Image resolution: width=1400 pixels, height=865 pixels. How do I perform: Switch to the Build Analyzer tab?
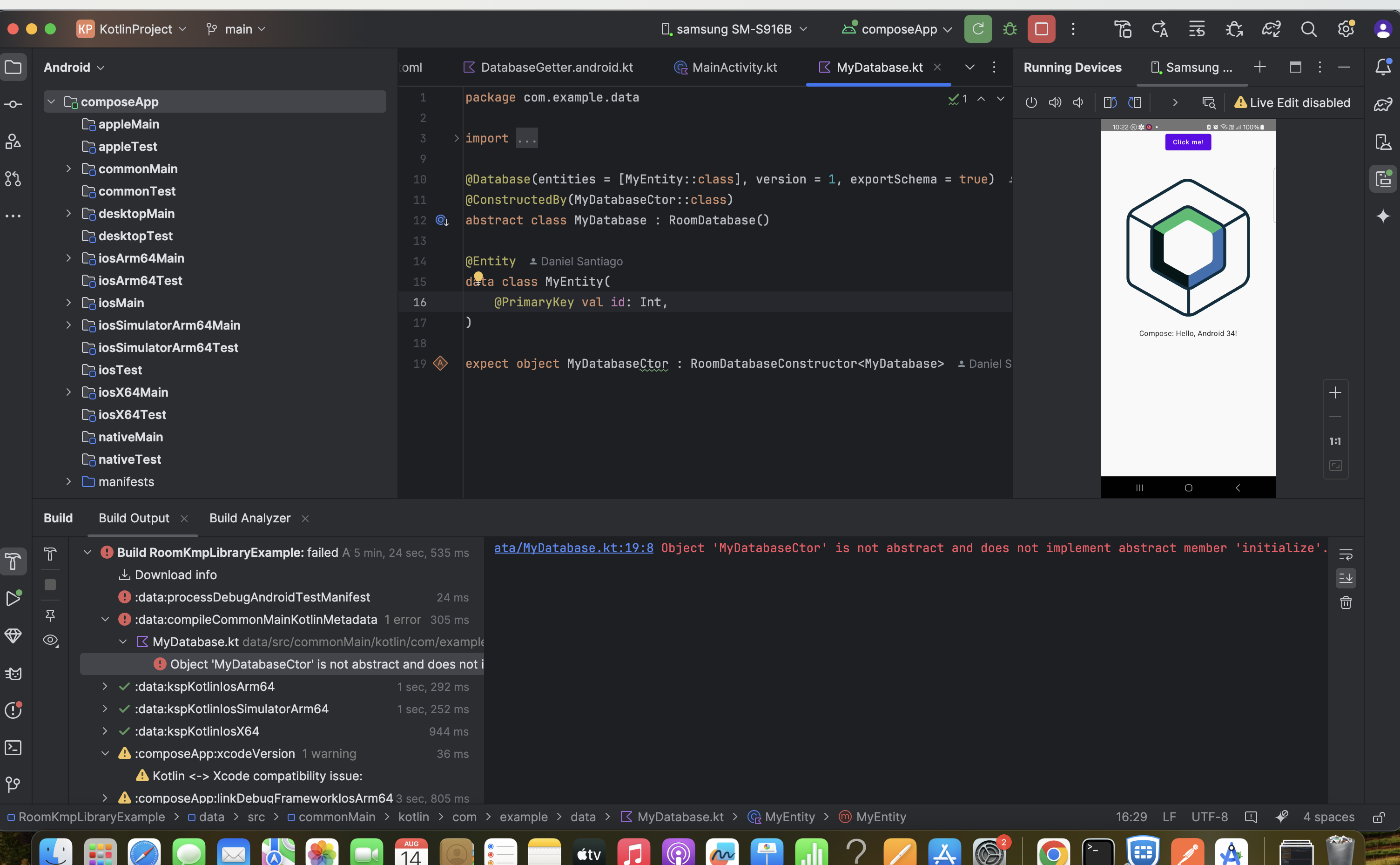coord(249,518)
